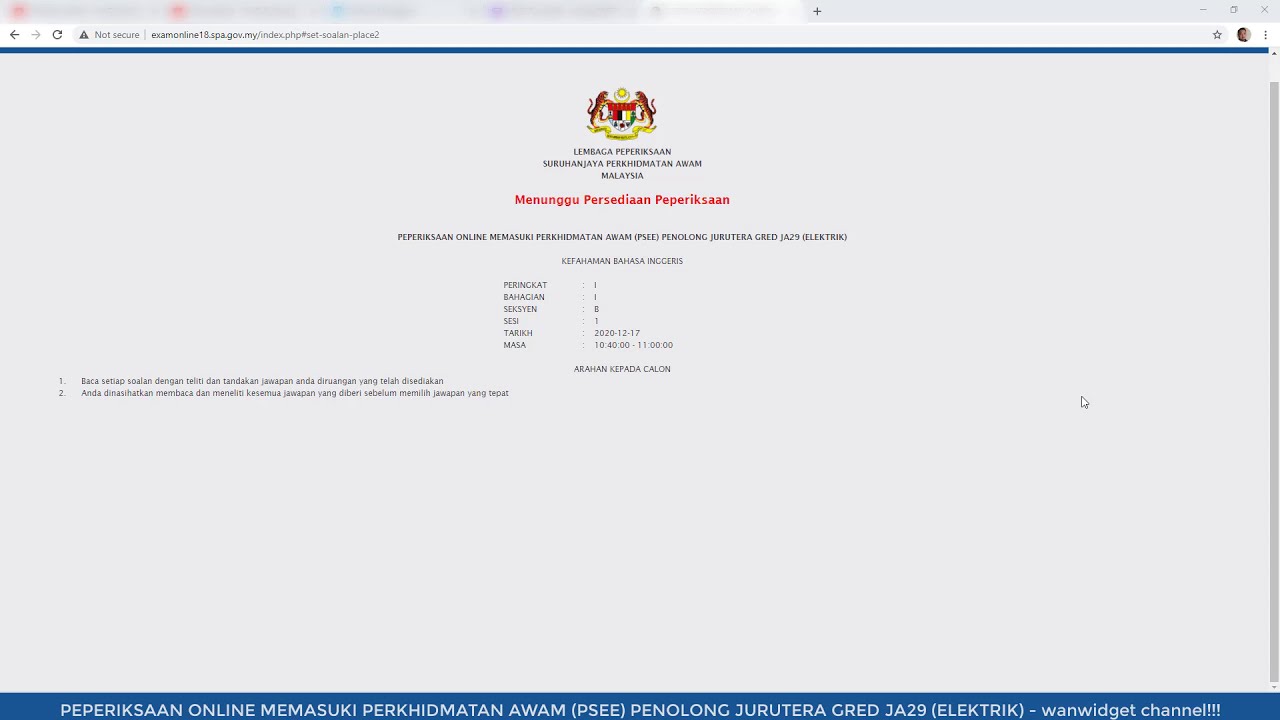This screenshot has width=1280, height=720.
Task: Click the KEFAHAMAN BAHASA INGGERIS subtitle
Action: pos(622,261)
